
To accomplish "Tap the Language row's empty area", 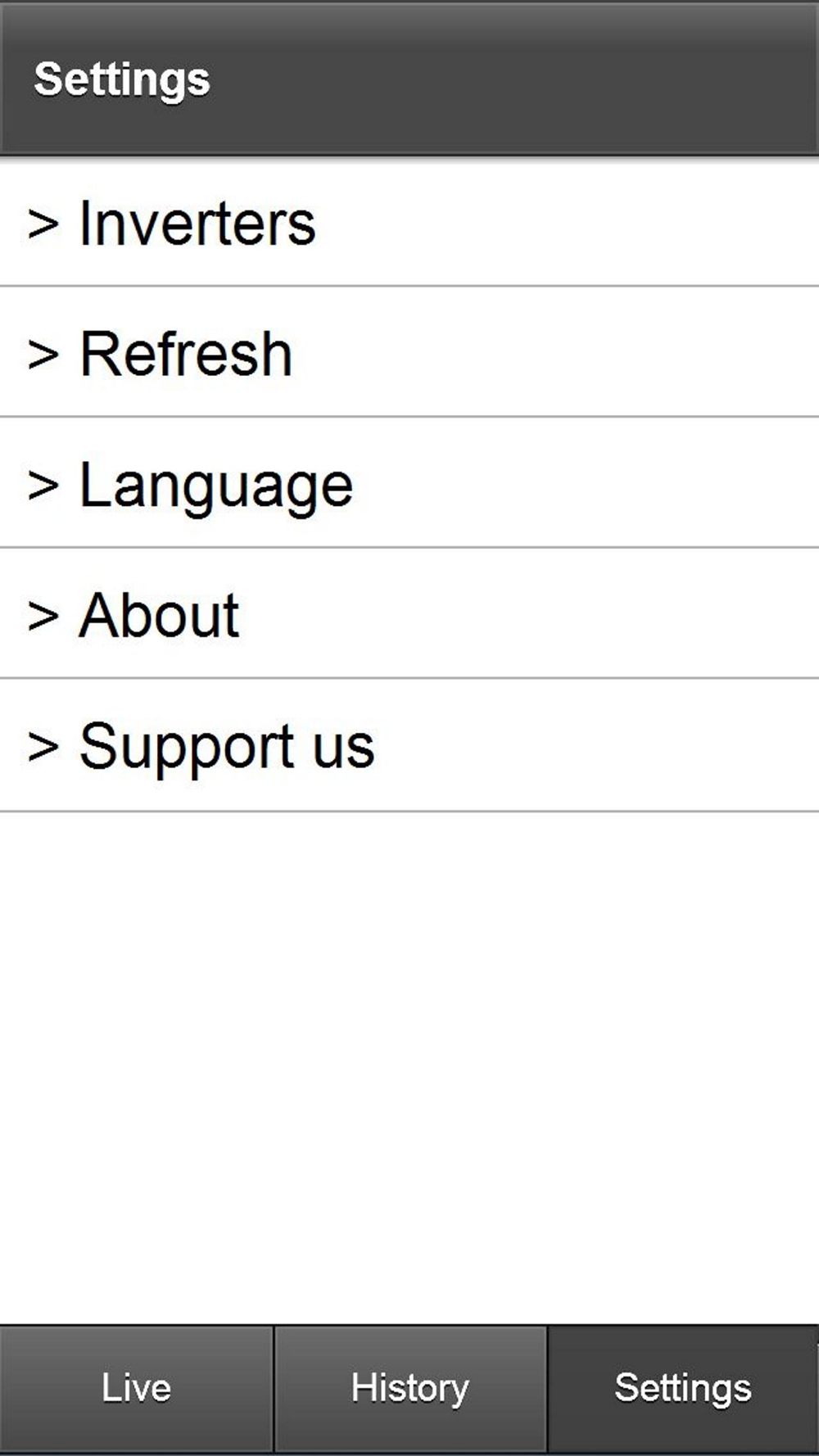I will click(573, 485).
